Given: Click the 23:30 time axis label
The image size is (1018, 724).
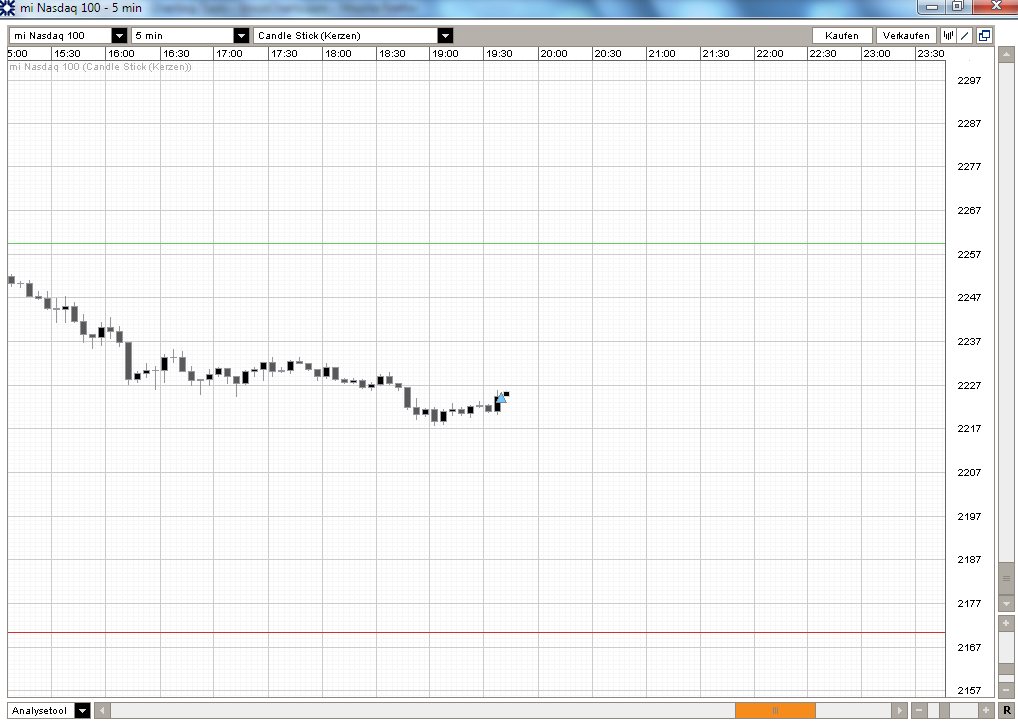Looking at the screenshot, I should [930, 54].
